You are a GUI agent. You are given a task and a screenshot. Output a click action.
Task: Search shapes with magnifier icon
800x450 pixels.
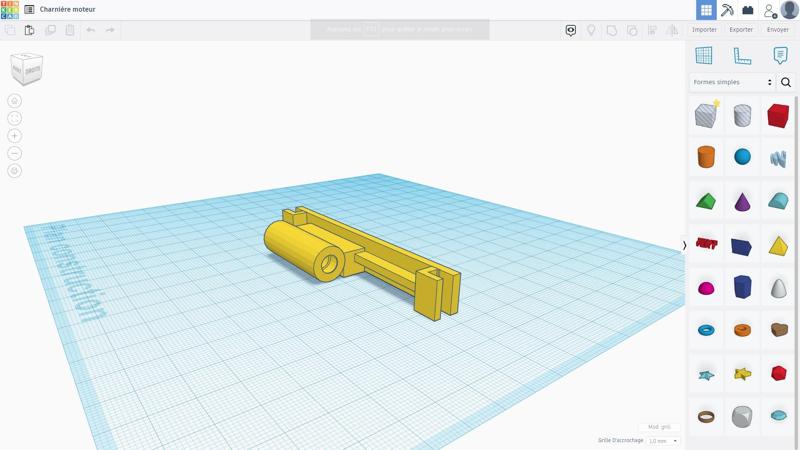786,82
